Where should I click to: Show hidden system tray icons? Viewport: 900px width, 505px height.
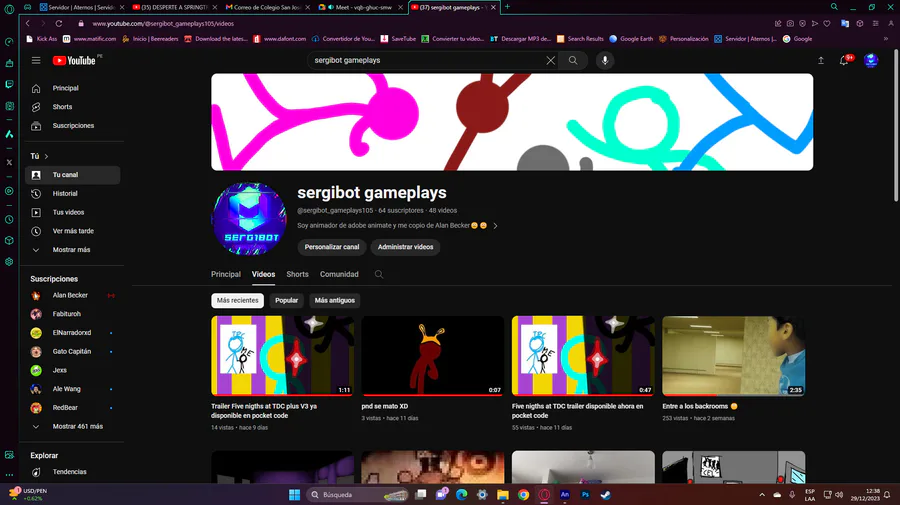762,494
